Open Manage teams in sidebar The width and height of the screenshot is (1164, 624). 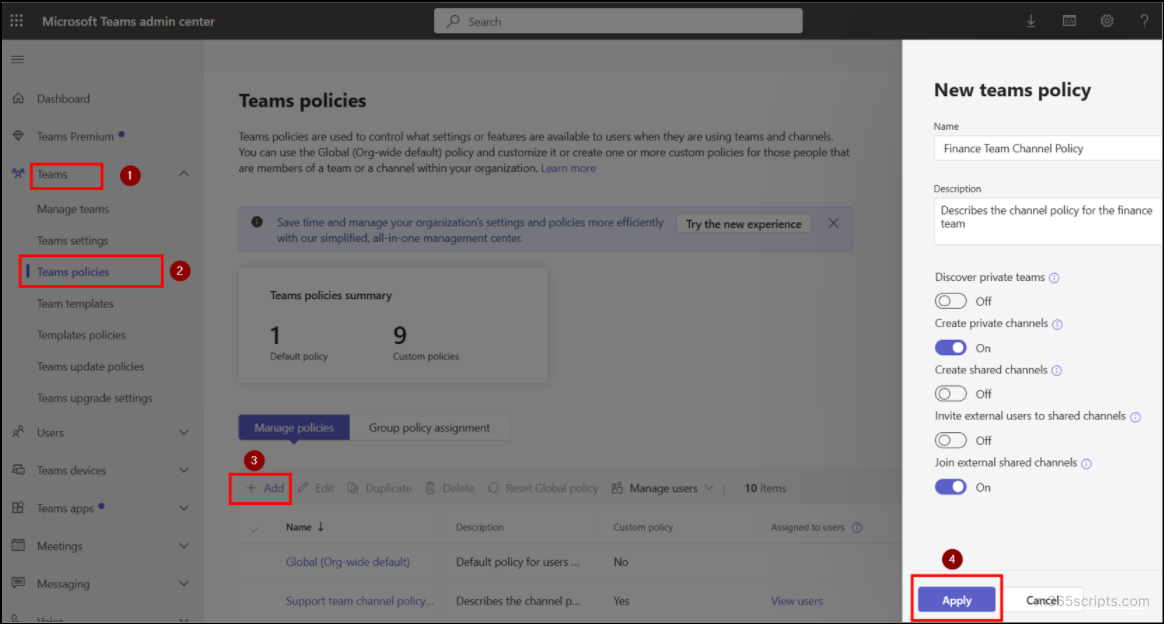73,209
